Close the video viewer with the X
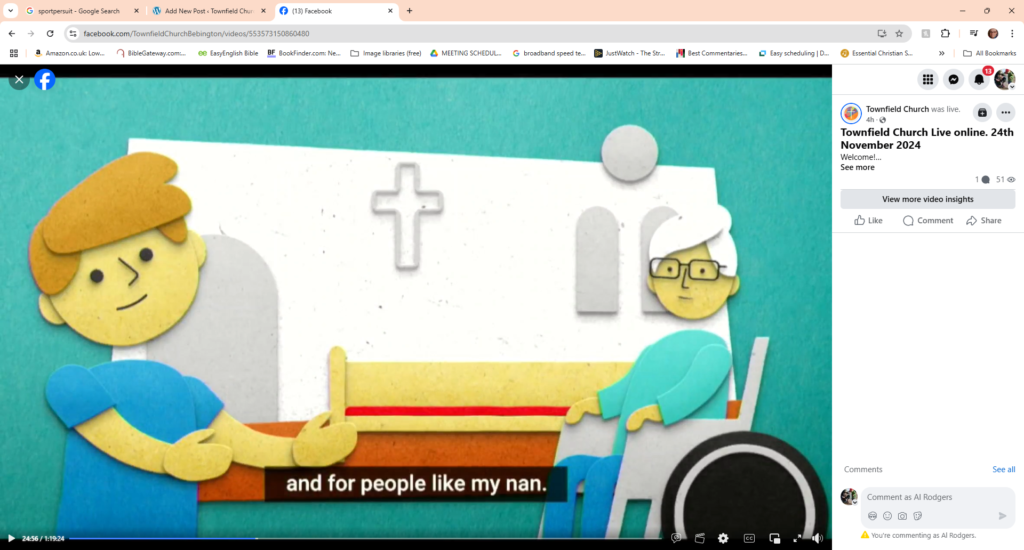 click(x=19, y=80)
